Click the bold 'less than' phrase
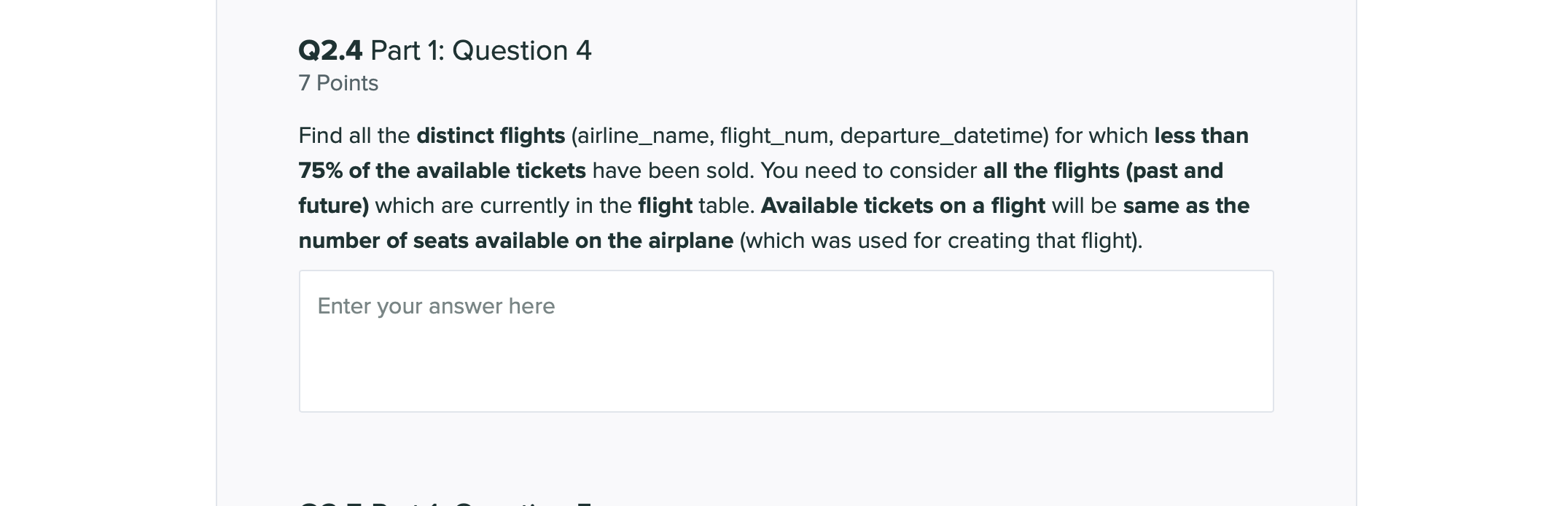 point(1201,136)
